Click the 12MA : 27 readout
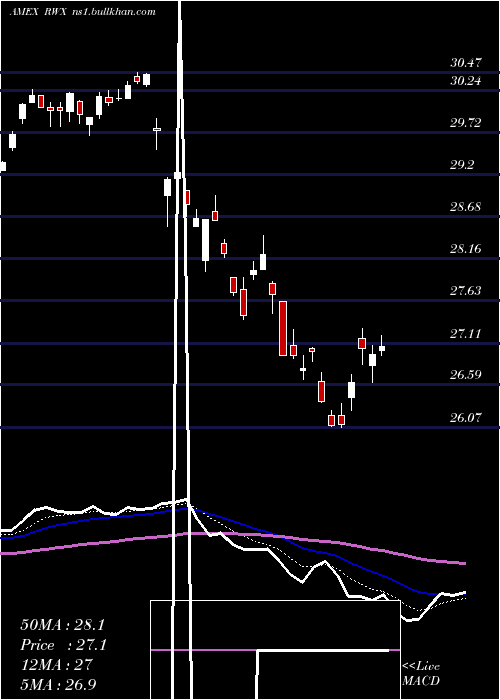The width and height of the screenshot is (500, 700). pos(56,665)
